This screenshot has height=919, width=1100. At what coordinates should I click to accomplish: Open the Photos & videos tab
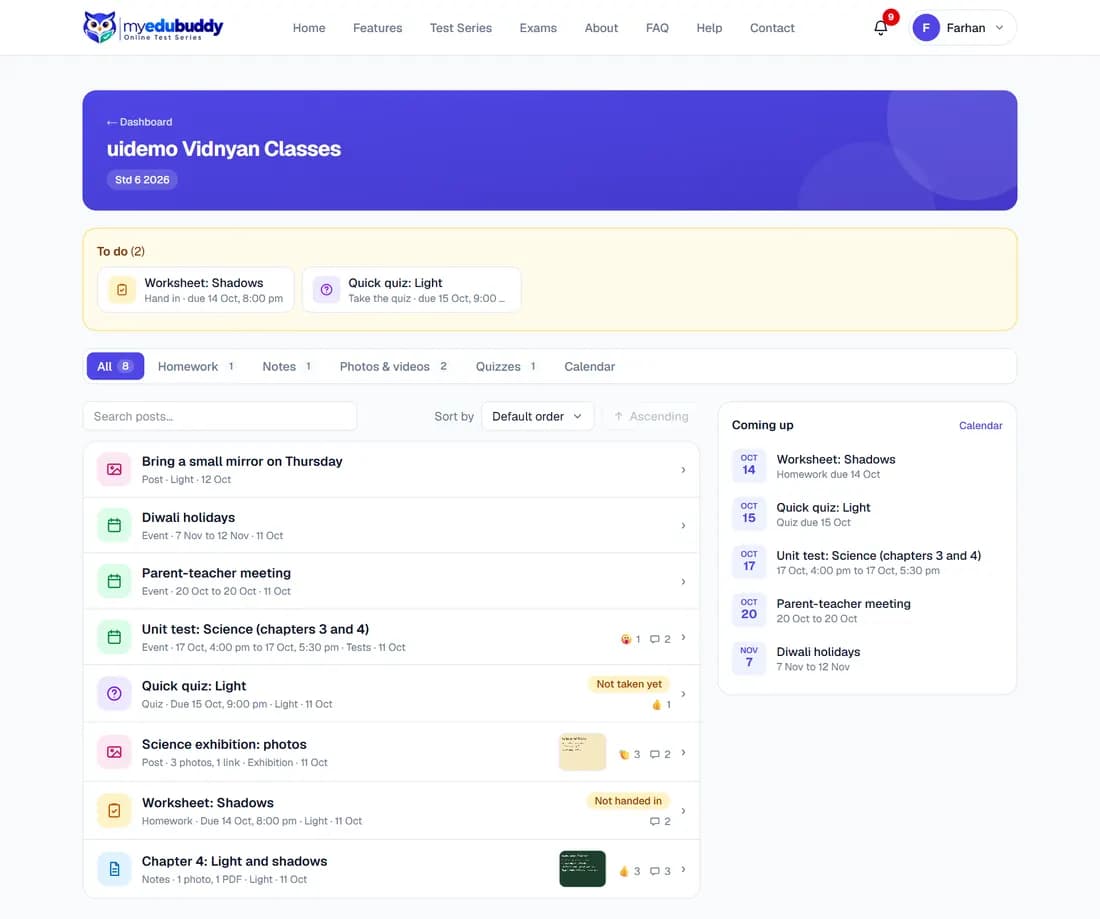tap(394, 366)
